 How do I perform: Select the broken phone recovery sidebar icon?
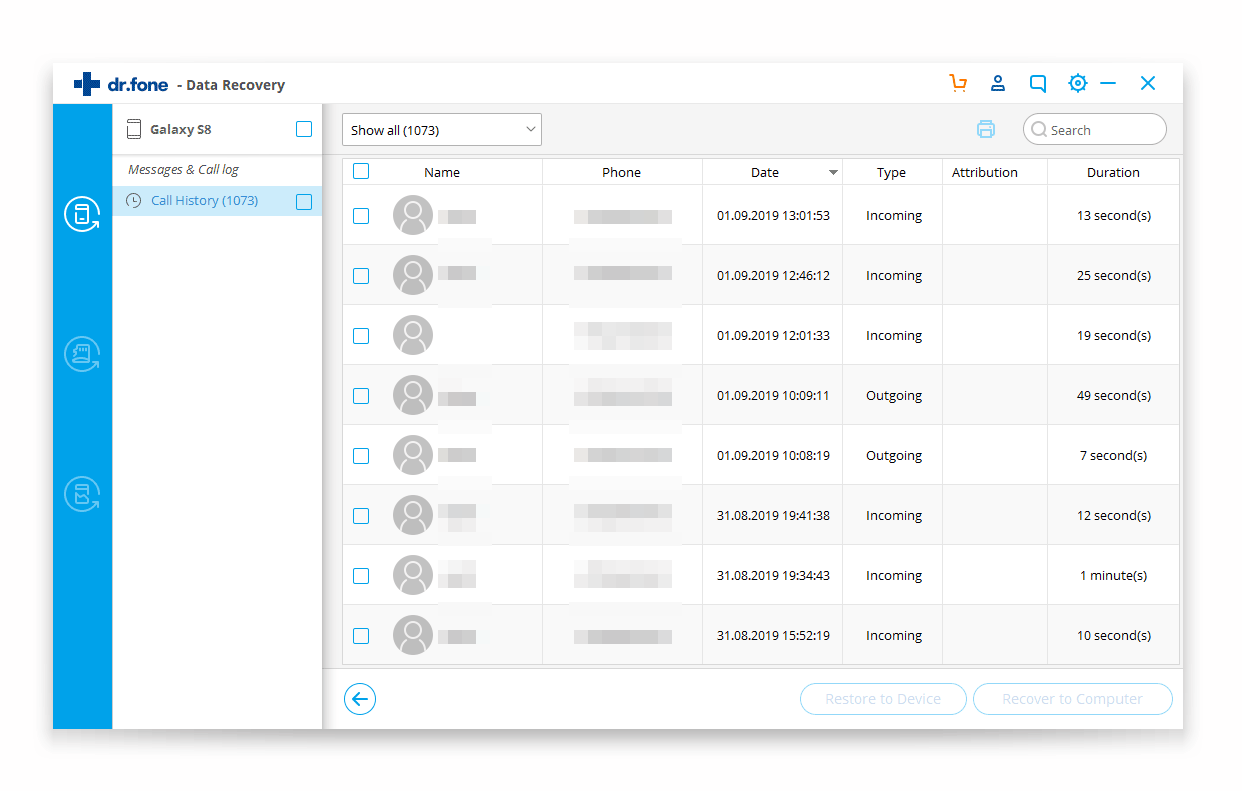point(82,494)
